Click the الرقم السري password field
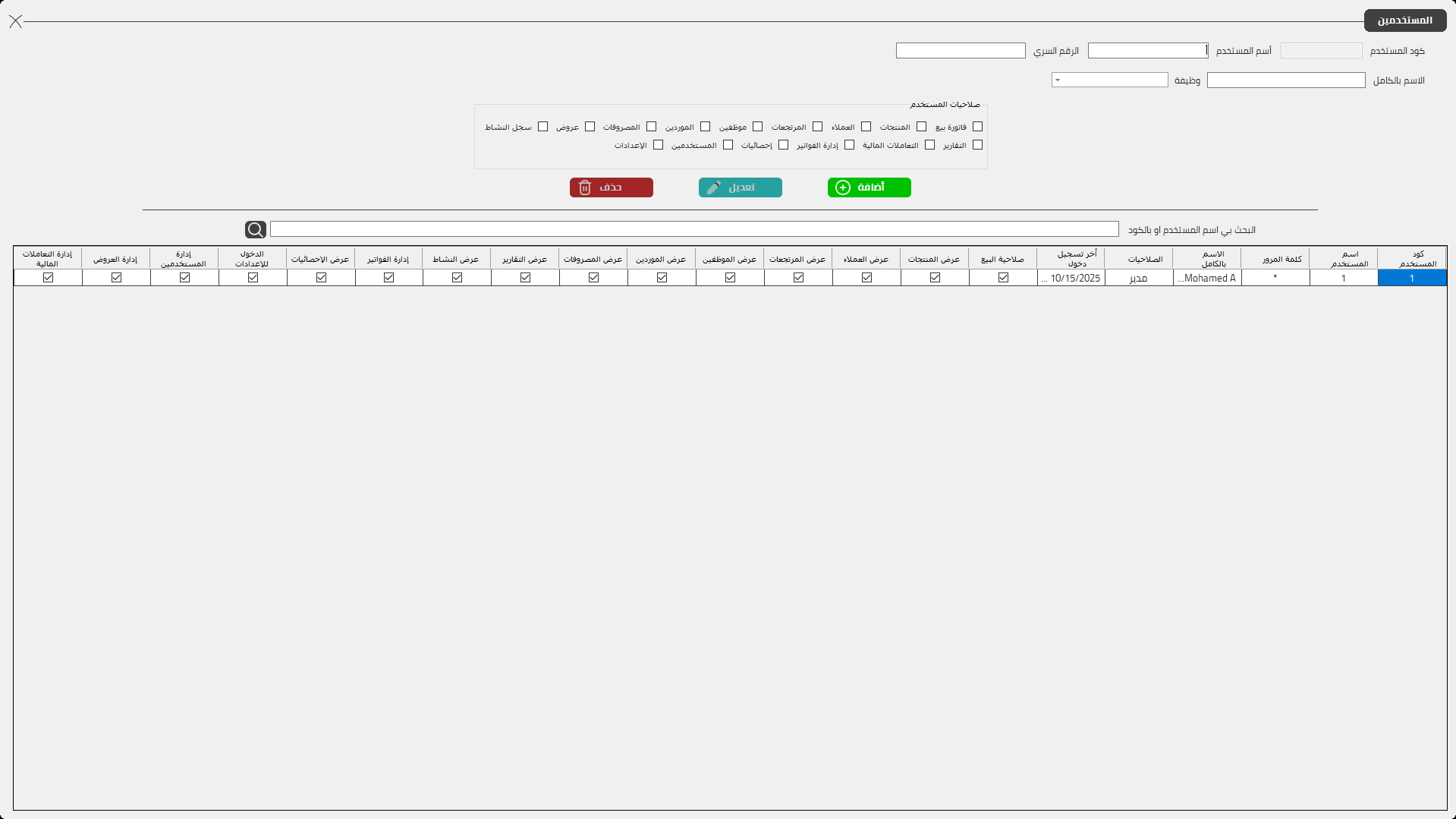This screenshot has width=1456, height=819. pos(960,50)
